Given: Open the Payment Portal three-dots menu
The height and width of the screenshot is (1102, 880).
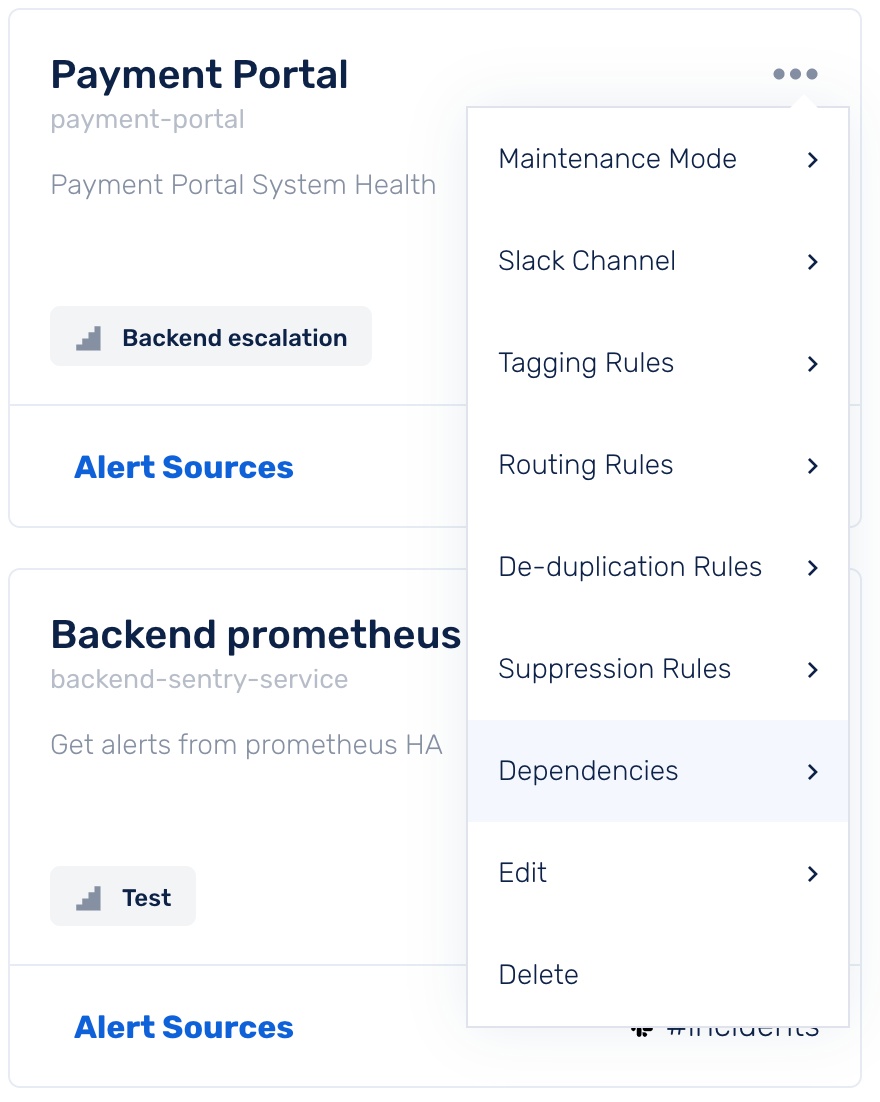Looking at the screenshot, I should coord(795,74).
